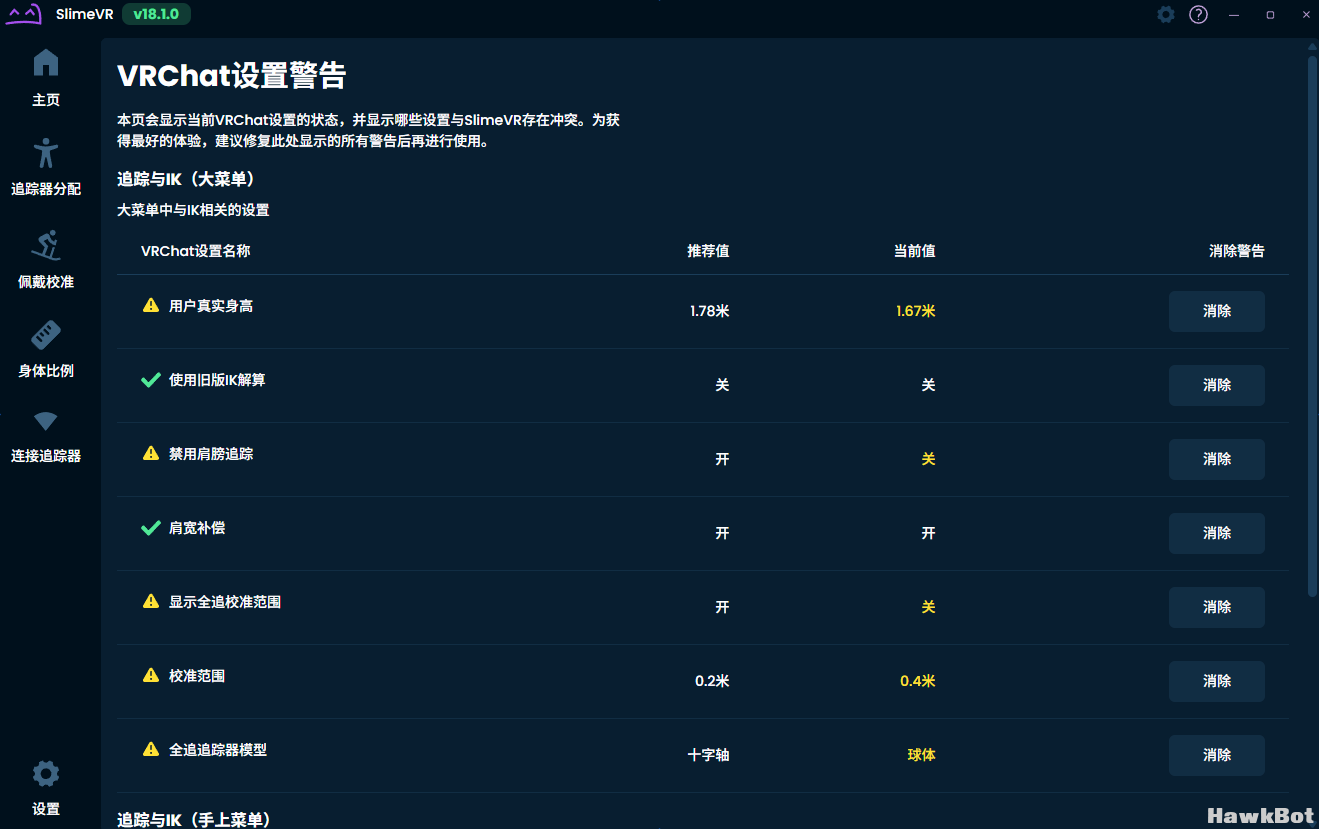Click the yellow 关 value for 显示全追校准范围

pos(929,607)
